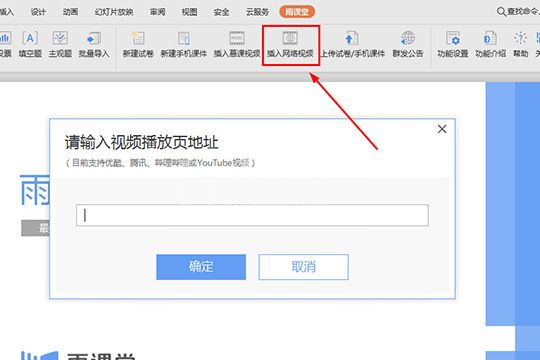Select the 主观题 subjective question tool
Viewport: 540px width, 360px height.
click(60, 44)
